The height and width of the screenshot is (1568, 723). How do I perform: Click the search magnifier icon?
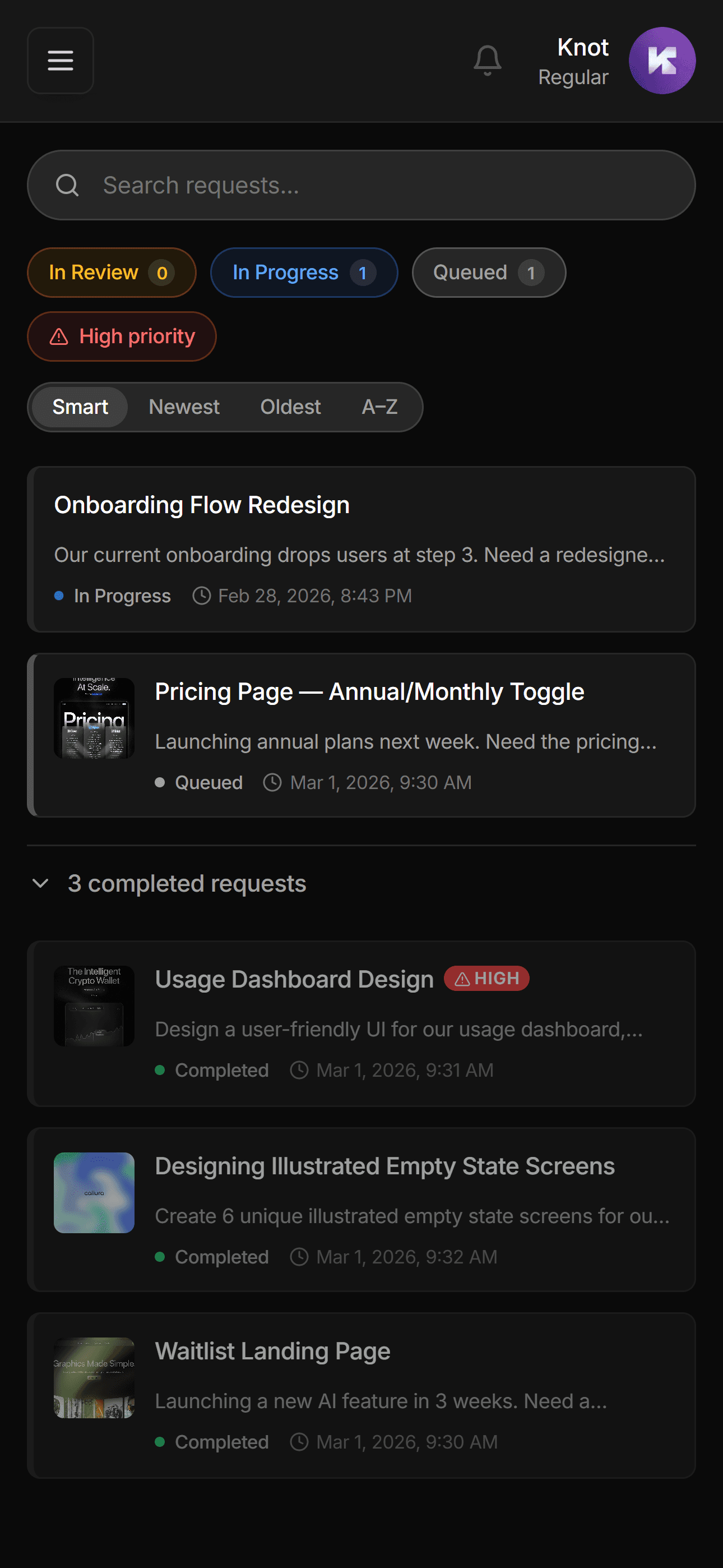coord(67,185)
